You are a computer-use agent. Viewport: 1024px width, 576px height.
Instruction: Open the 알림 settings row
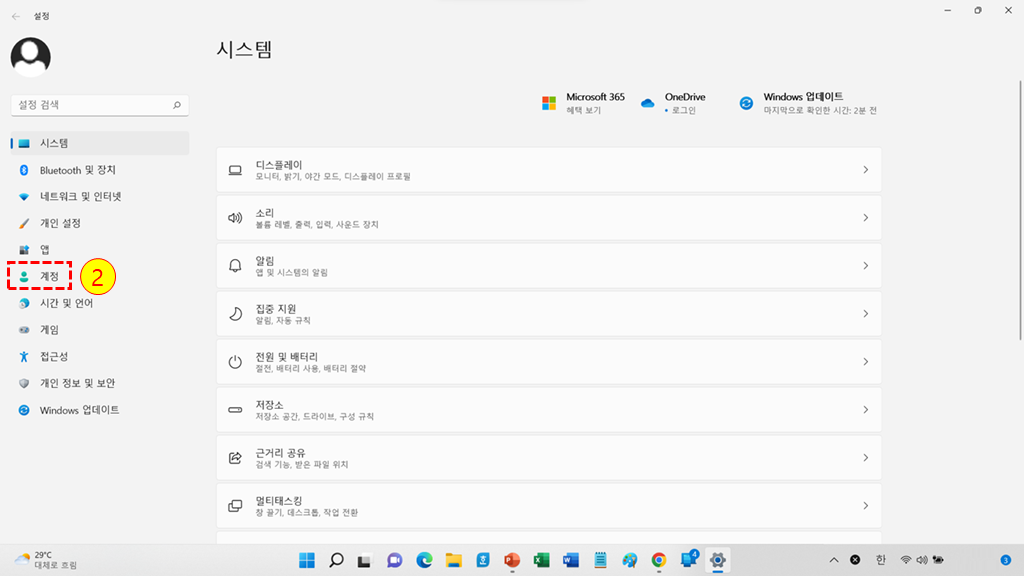549,266
